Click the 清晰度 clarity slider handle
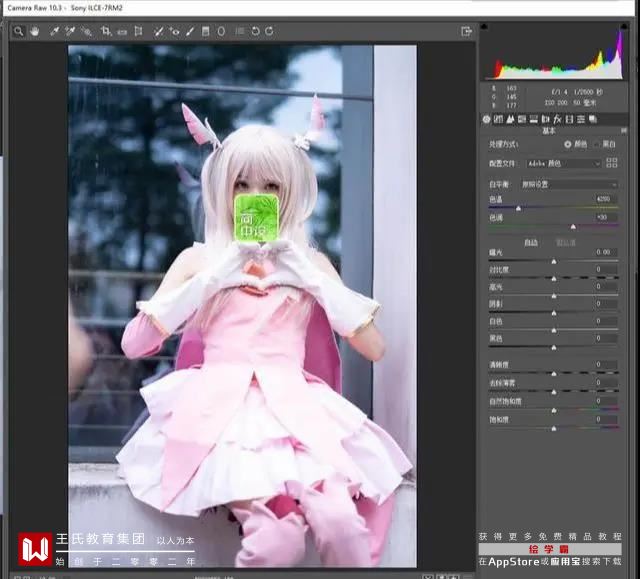Image resolution: width=640 pixels, height=579 pixels. [554, 374]
